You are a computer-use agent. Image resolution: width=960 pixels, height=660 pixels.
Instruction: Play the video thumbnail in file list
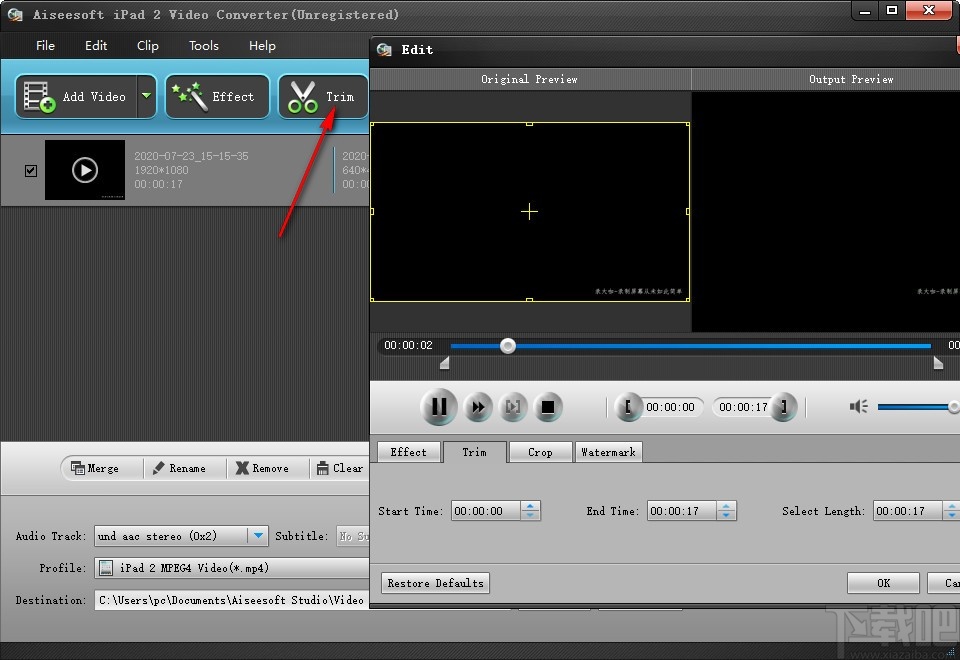(85, 170)
